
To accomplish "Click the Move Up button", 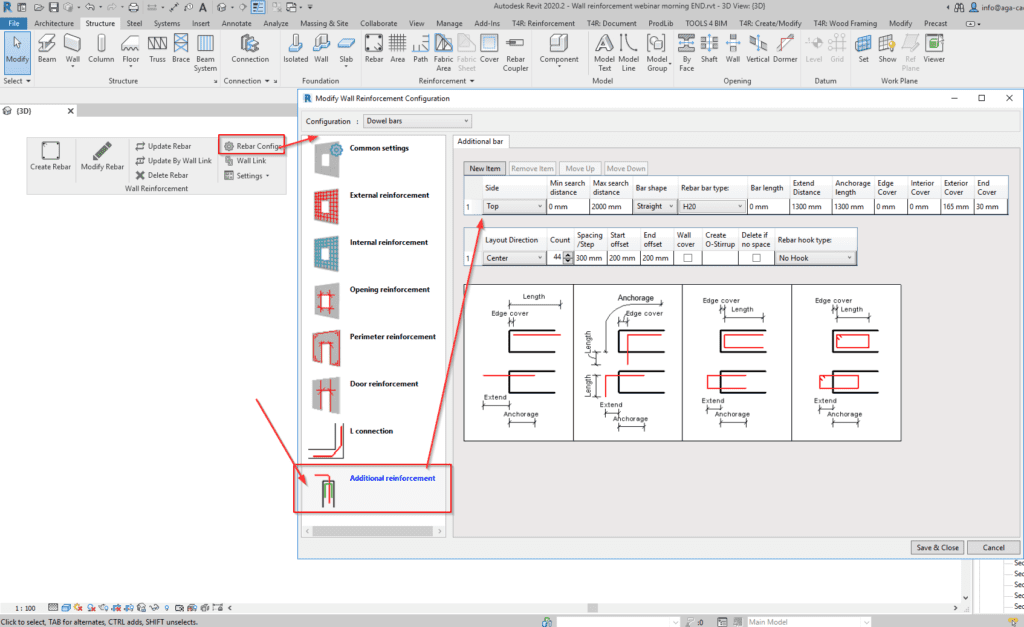I will 580,169.
